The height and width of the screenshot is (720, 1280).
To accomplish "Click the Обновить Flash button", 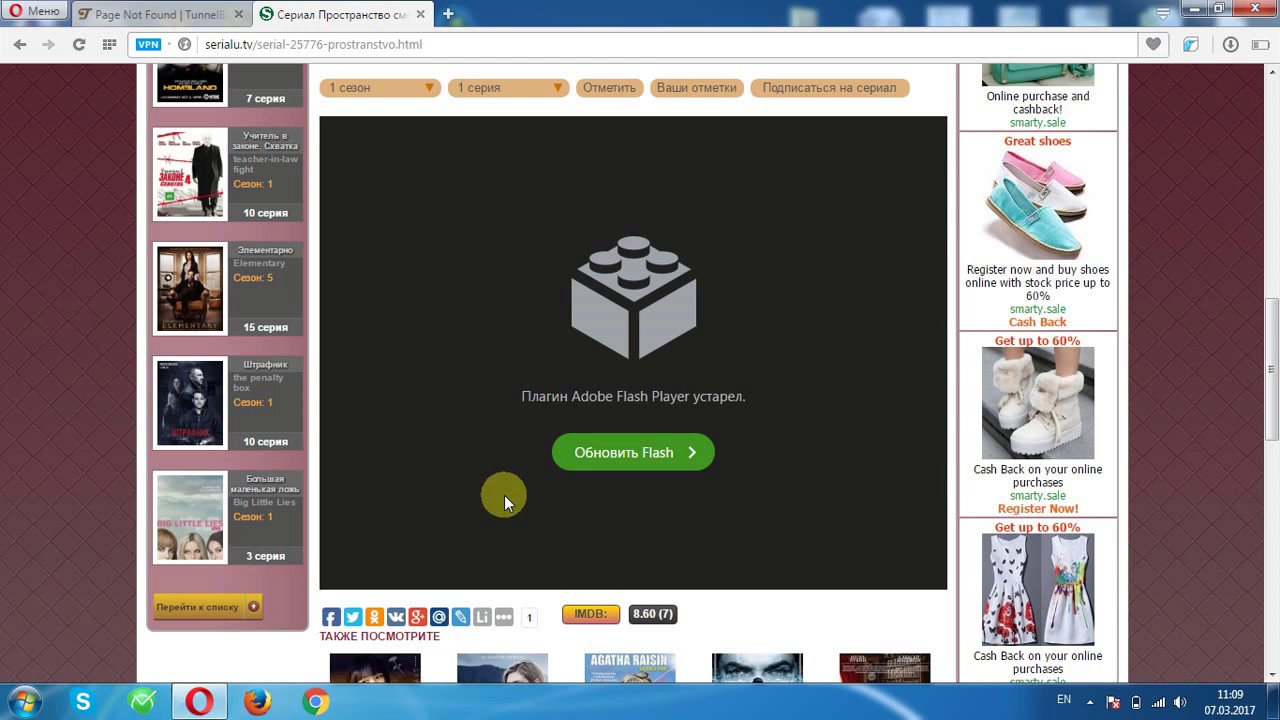I will point(633,452).
